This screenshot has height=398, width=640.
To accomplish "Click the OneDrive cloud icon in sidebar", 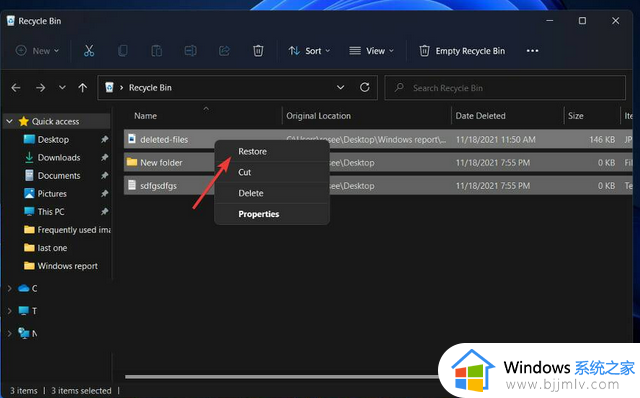I will pyautogui.click(x=24, y=288).
